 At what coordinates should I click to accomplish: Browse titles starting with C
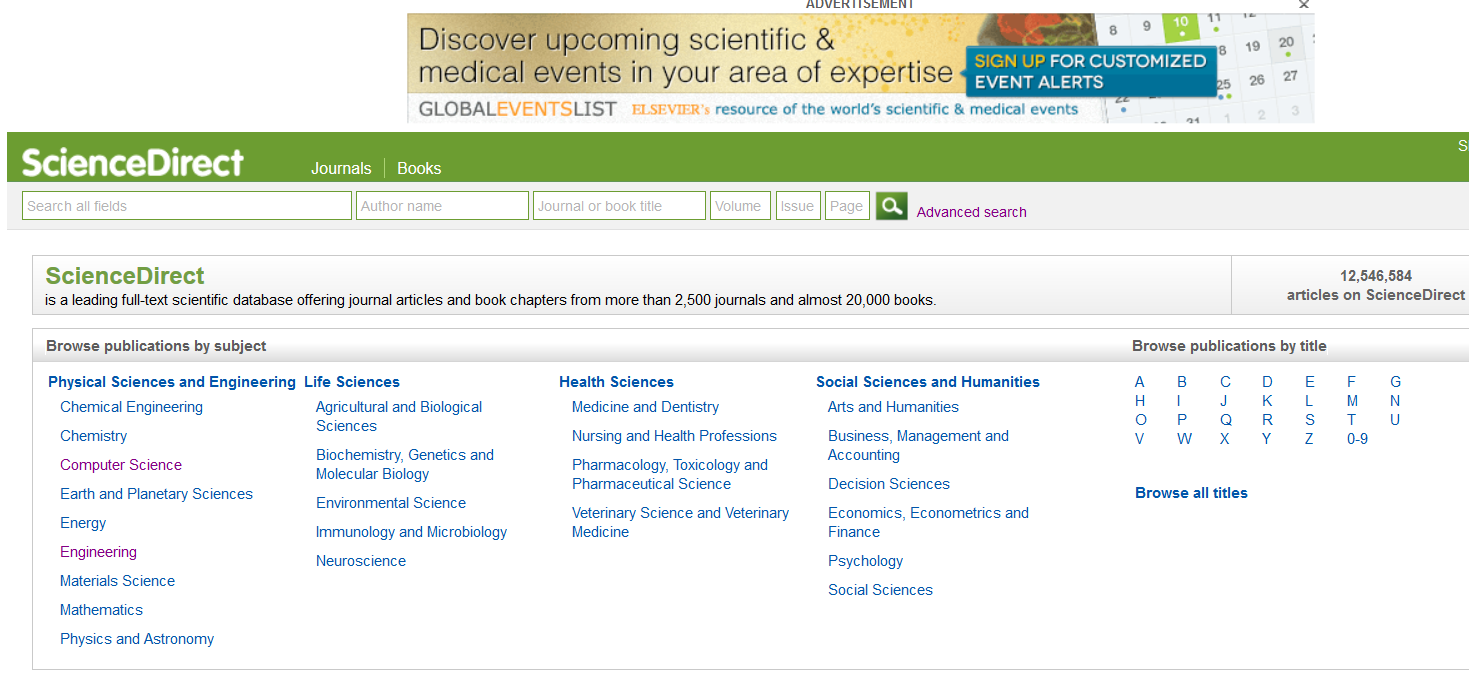click(1225, 382)
